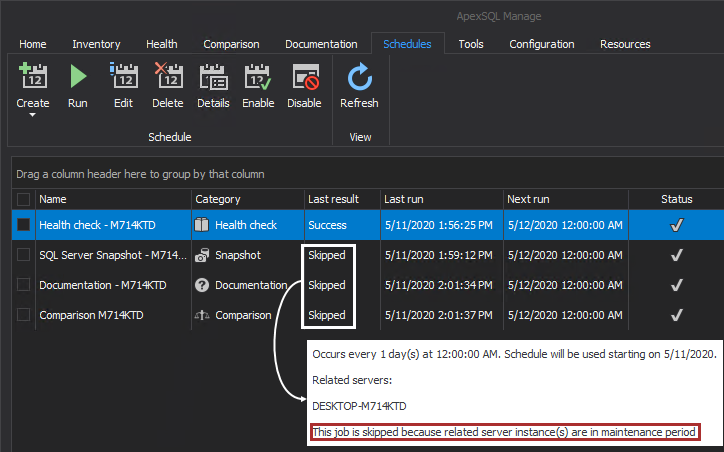724x452 pixels.
Task: Check the Health check - M714KTD row checkbox
Action: click(x=24, y=225)
